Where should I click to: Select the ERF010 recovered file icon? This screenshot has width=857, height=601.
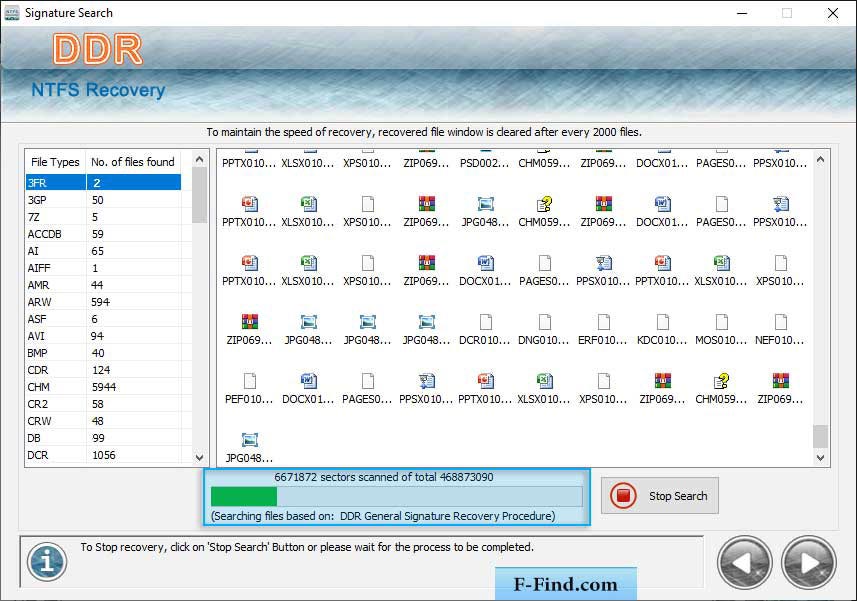[603, 322]
